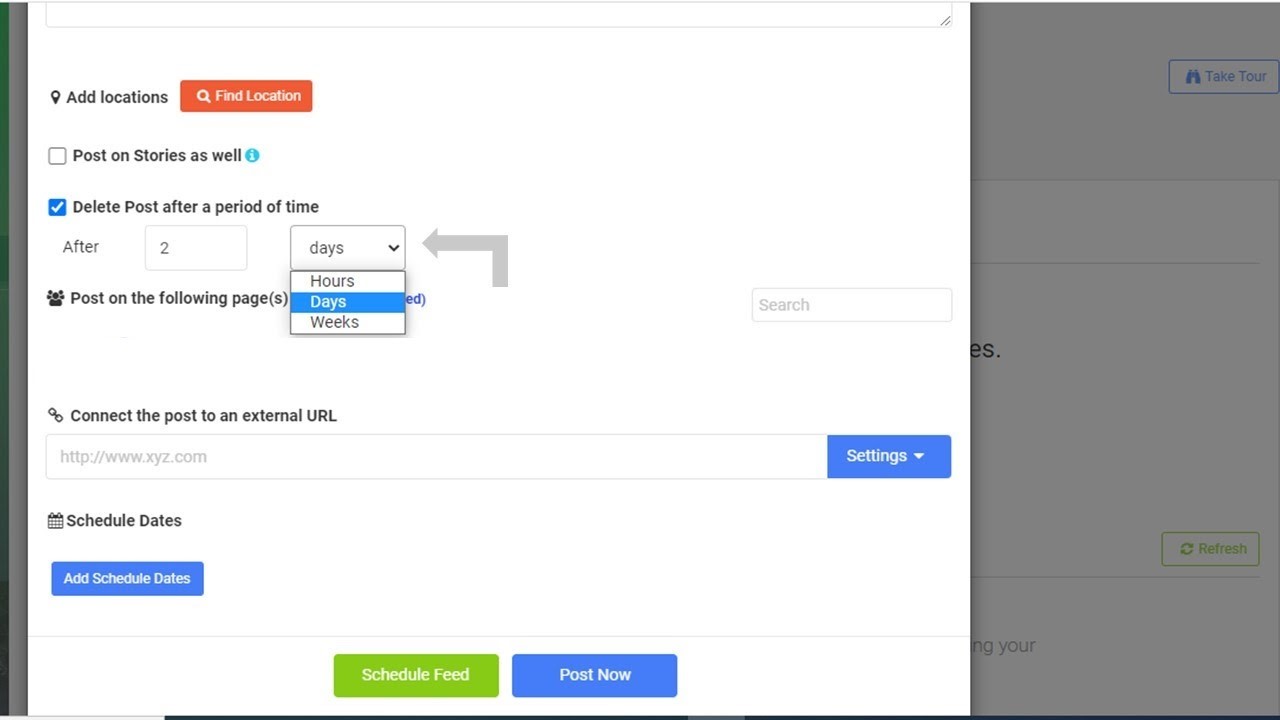This screenshot has height=720, width=1280.
Task: Click the people icon beside Post on pages
Action: [55, 298]
